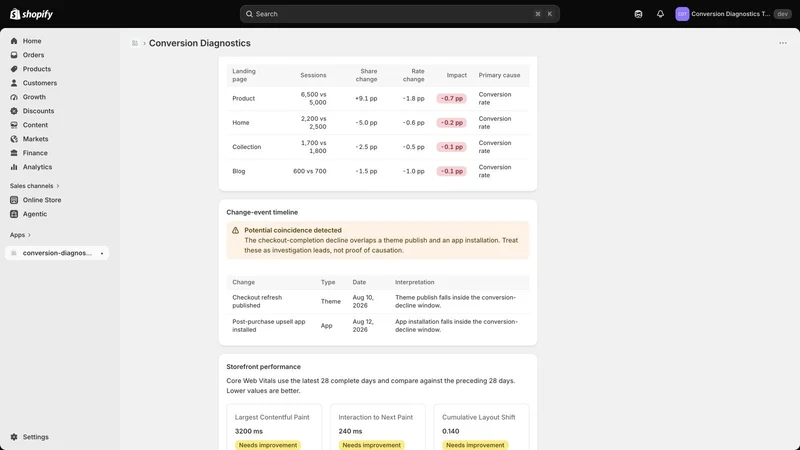Open Settings in sidebar

[x=35, y=437]
